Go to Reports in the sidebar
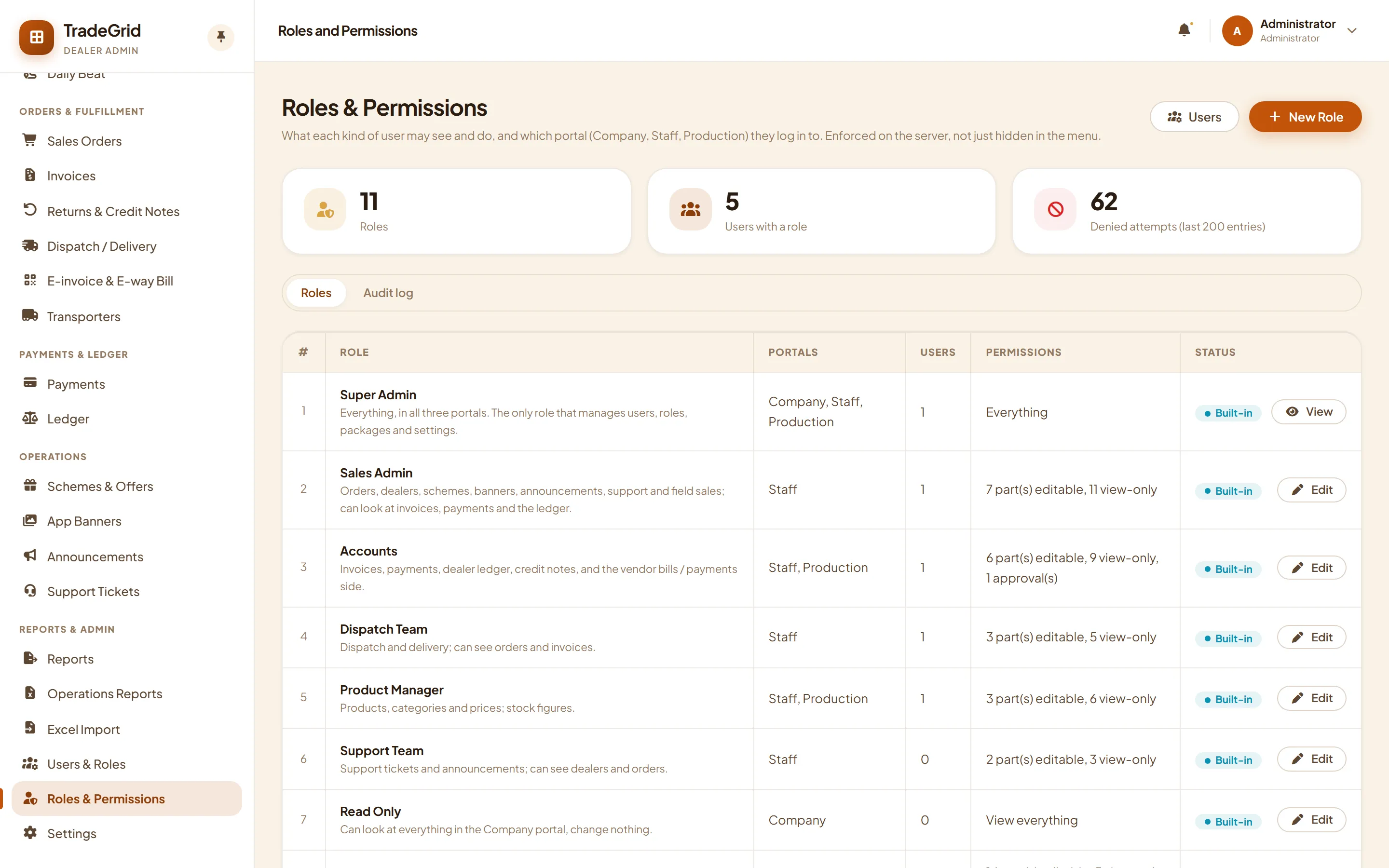 click(126, 658)
